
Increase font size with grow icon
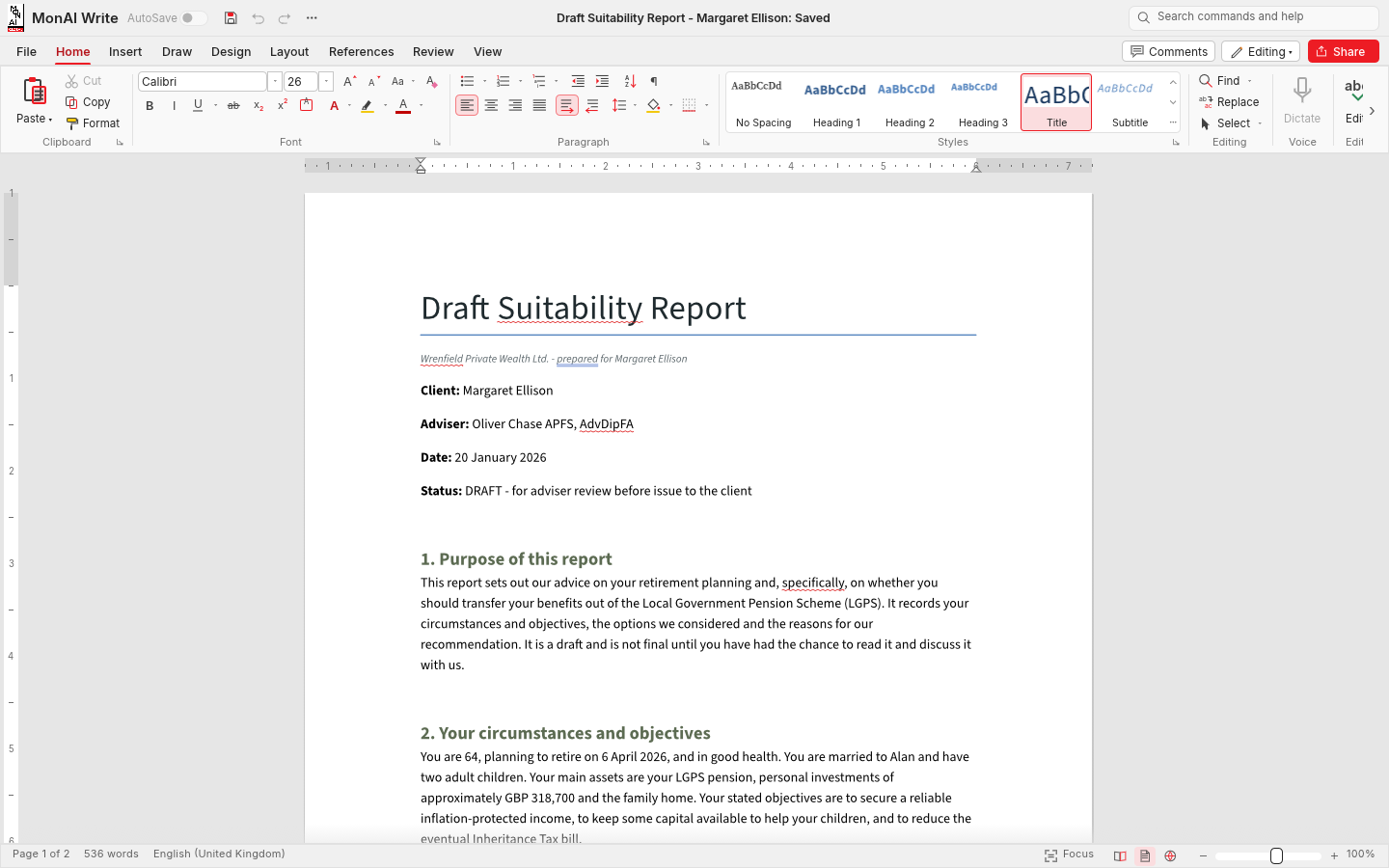349,81
